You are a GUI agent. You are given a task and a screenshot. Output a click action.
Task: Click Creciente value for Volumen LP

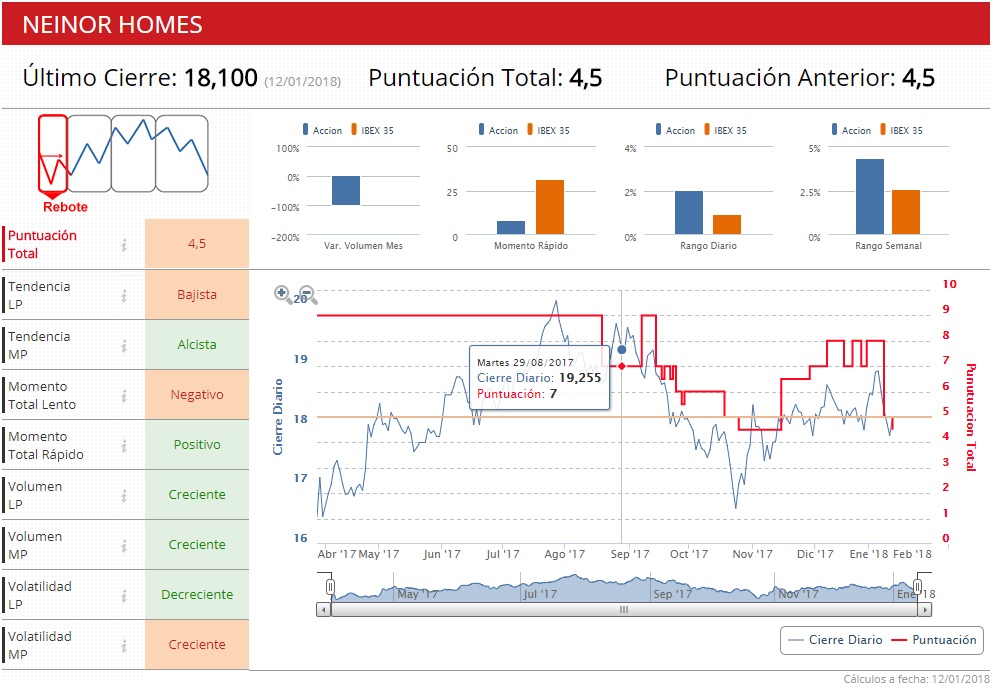(197, 494)
